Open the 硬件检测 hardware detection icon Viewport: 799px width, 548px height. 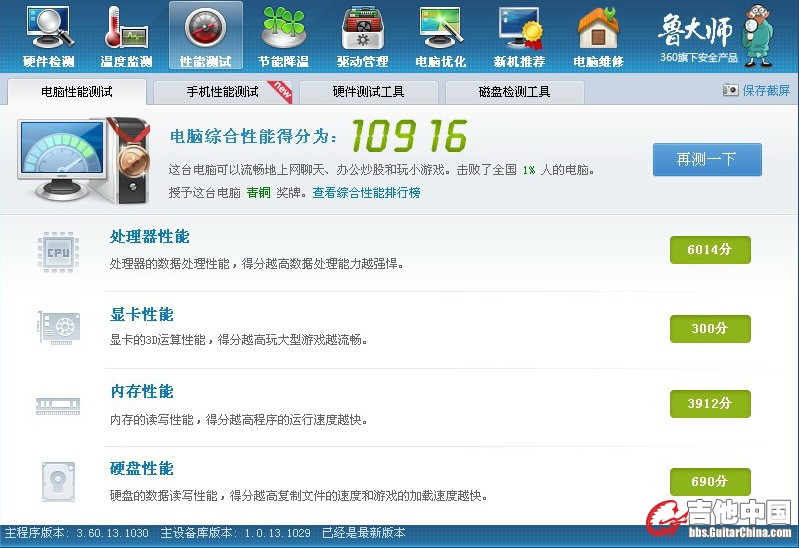[x=49, y=36]
